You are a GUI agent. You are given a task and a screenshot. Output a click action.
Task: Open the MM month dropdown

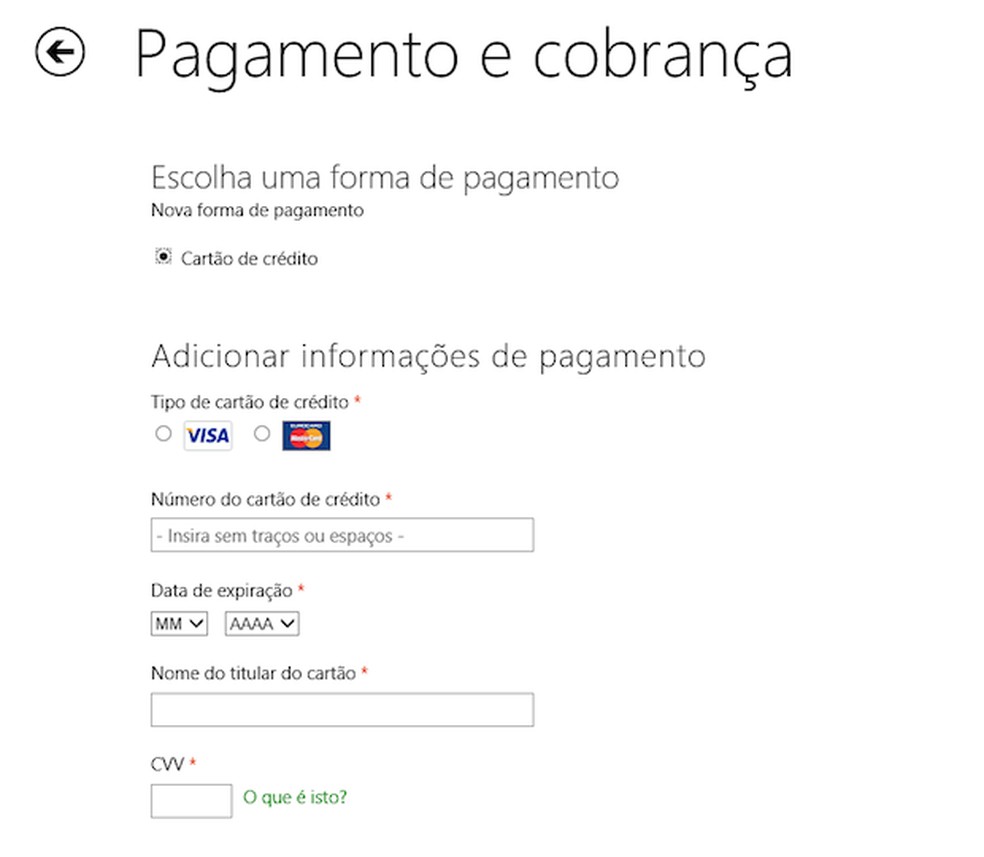[x=178, y=623]
